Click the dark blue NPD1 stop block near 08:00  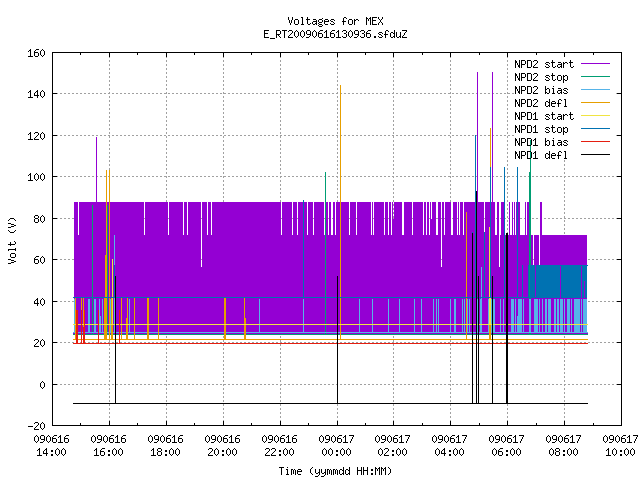pyautogui.click(x=558, y=282)
